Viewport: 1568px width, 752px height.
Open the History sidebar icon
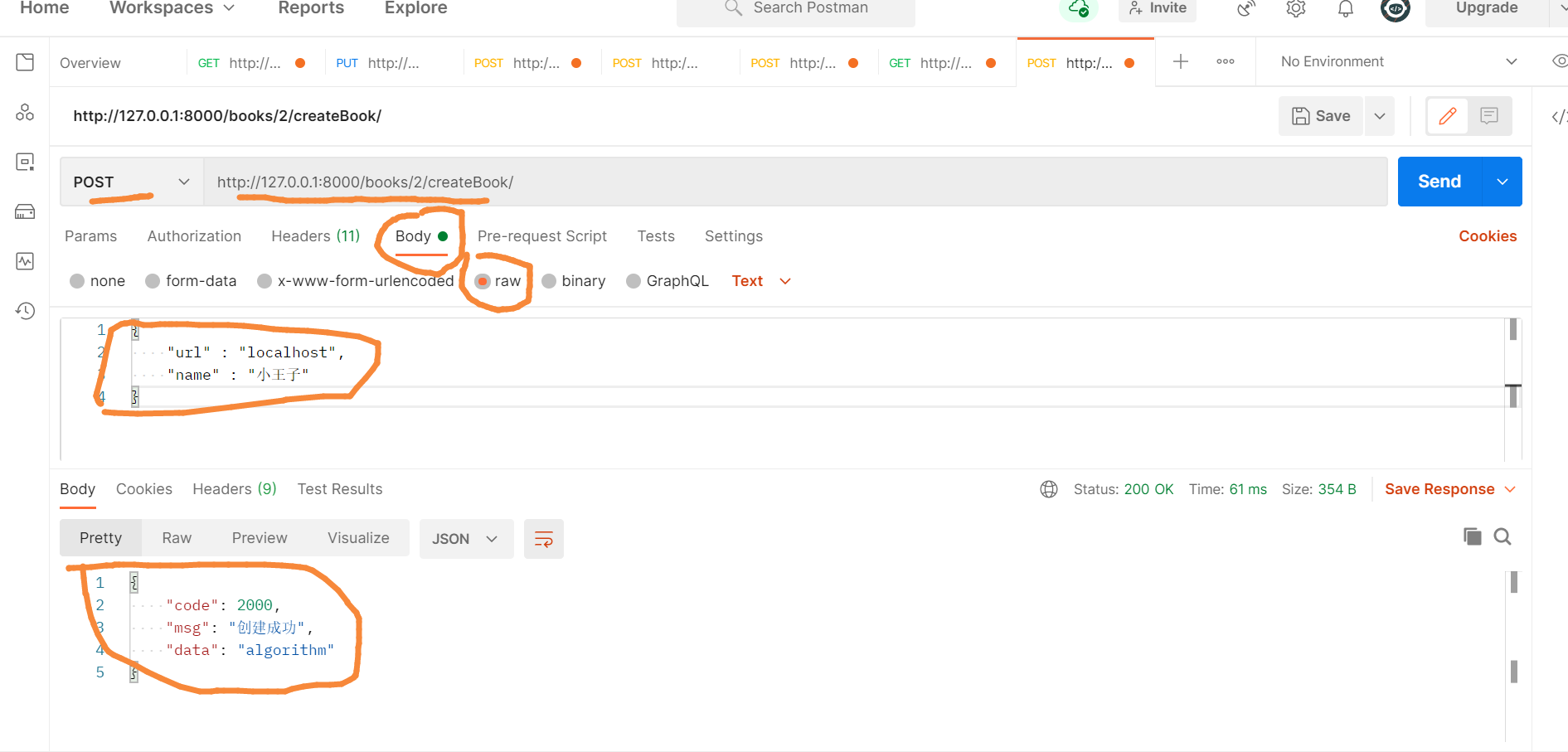click(x=25, y=311)
